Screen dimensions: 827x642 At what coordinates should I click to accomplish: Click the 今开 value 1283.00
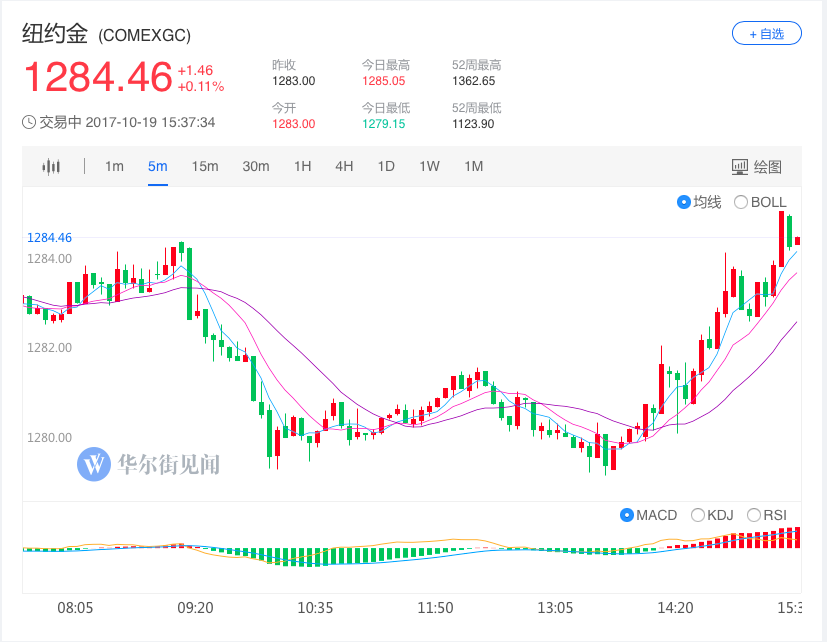pos(294,124)
